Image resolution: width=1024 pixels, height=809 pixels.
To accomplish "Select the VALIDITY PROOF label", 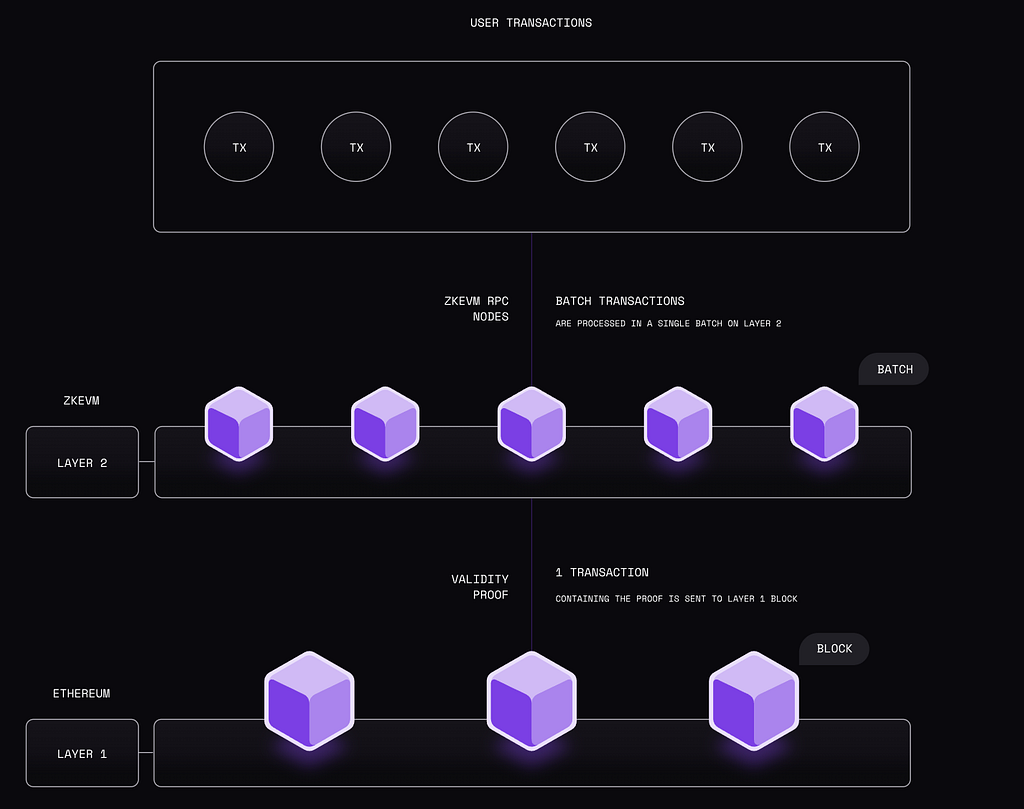I will click(480, 587).
